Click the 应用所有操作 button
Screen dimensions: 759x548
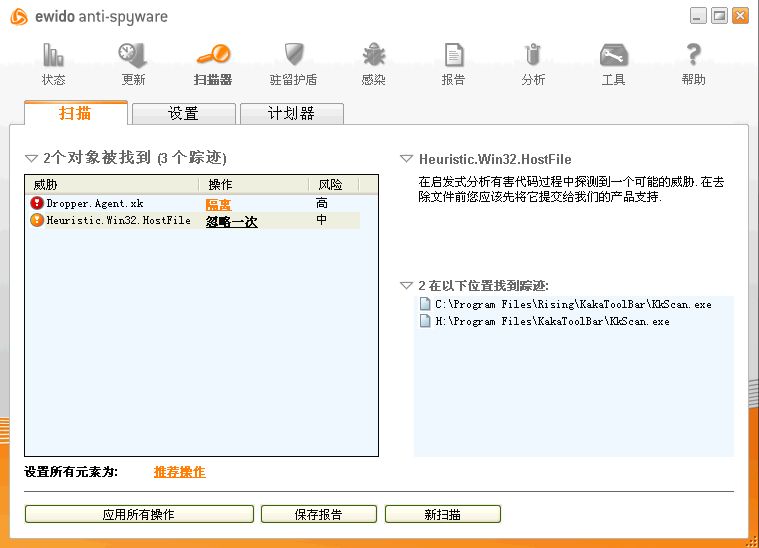tap(139, 514)
